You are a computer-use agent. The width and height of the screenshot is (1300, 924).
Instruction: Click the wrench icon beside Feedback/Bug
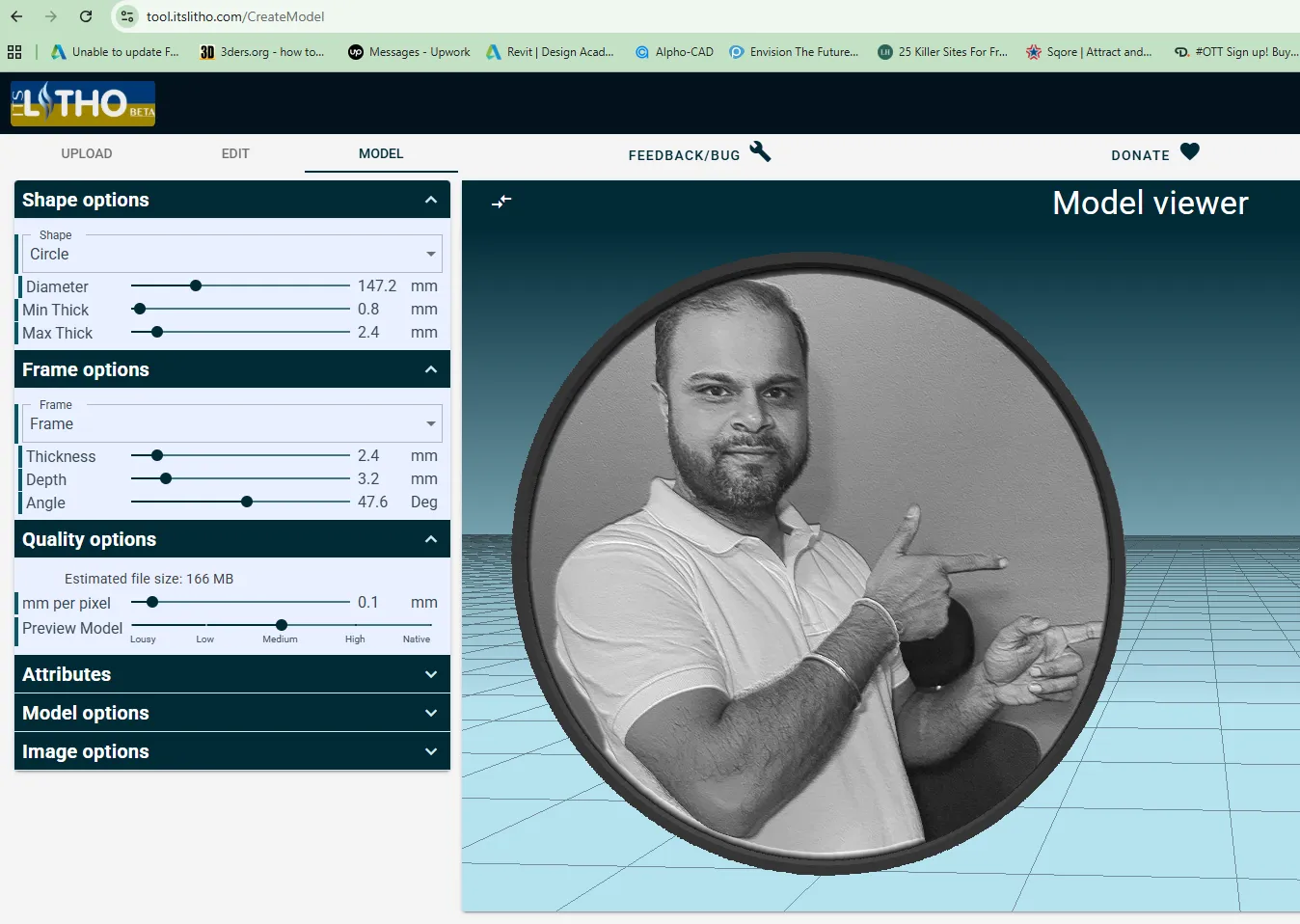760,151
